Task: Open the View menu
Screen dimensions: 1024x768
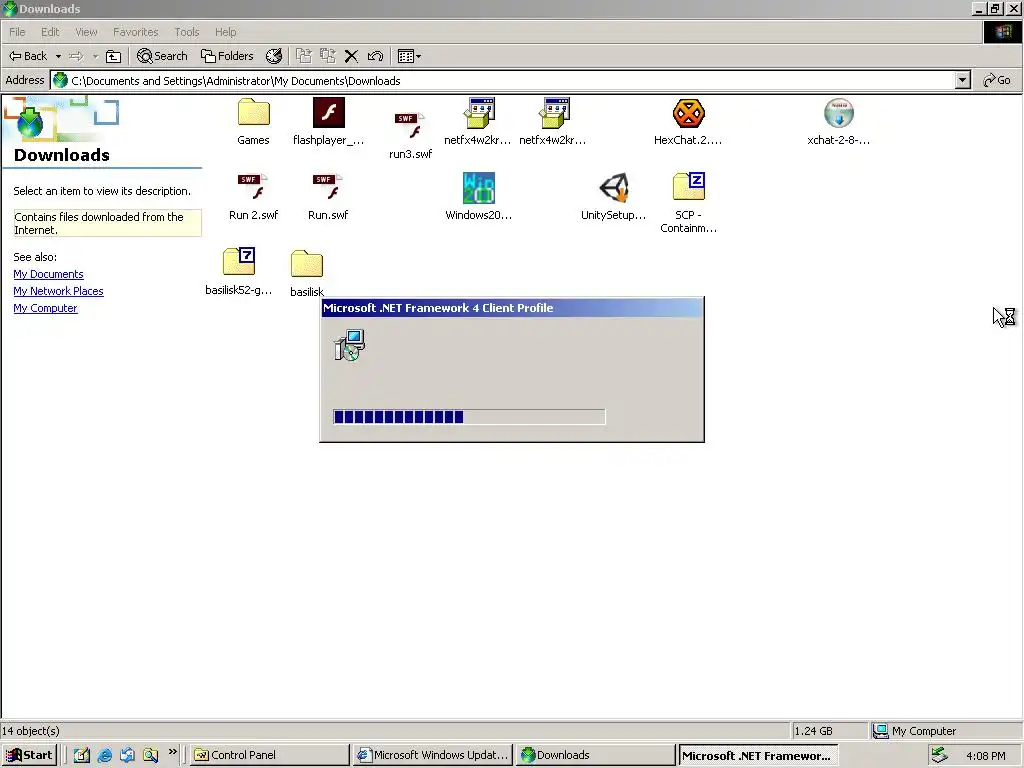Action: (86, 32)
